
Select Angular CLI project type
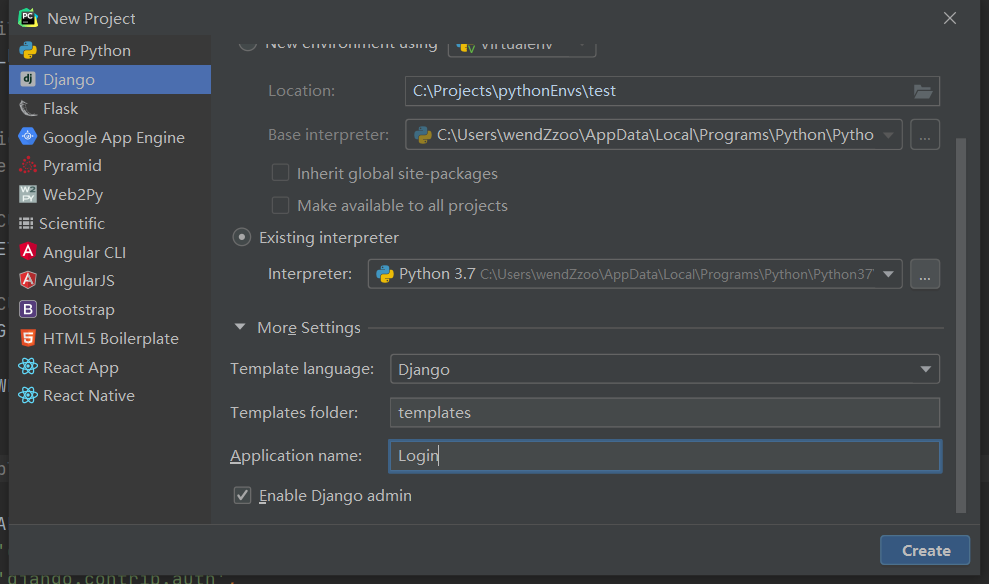coord(110,252)
